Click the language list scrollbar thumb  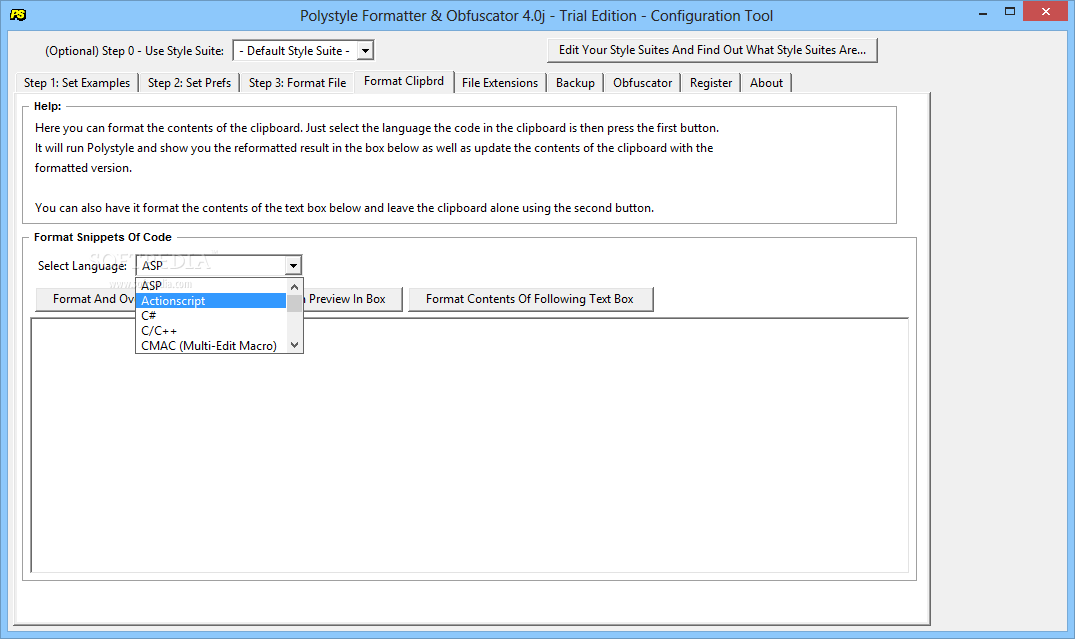[295, 302]
